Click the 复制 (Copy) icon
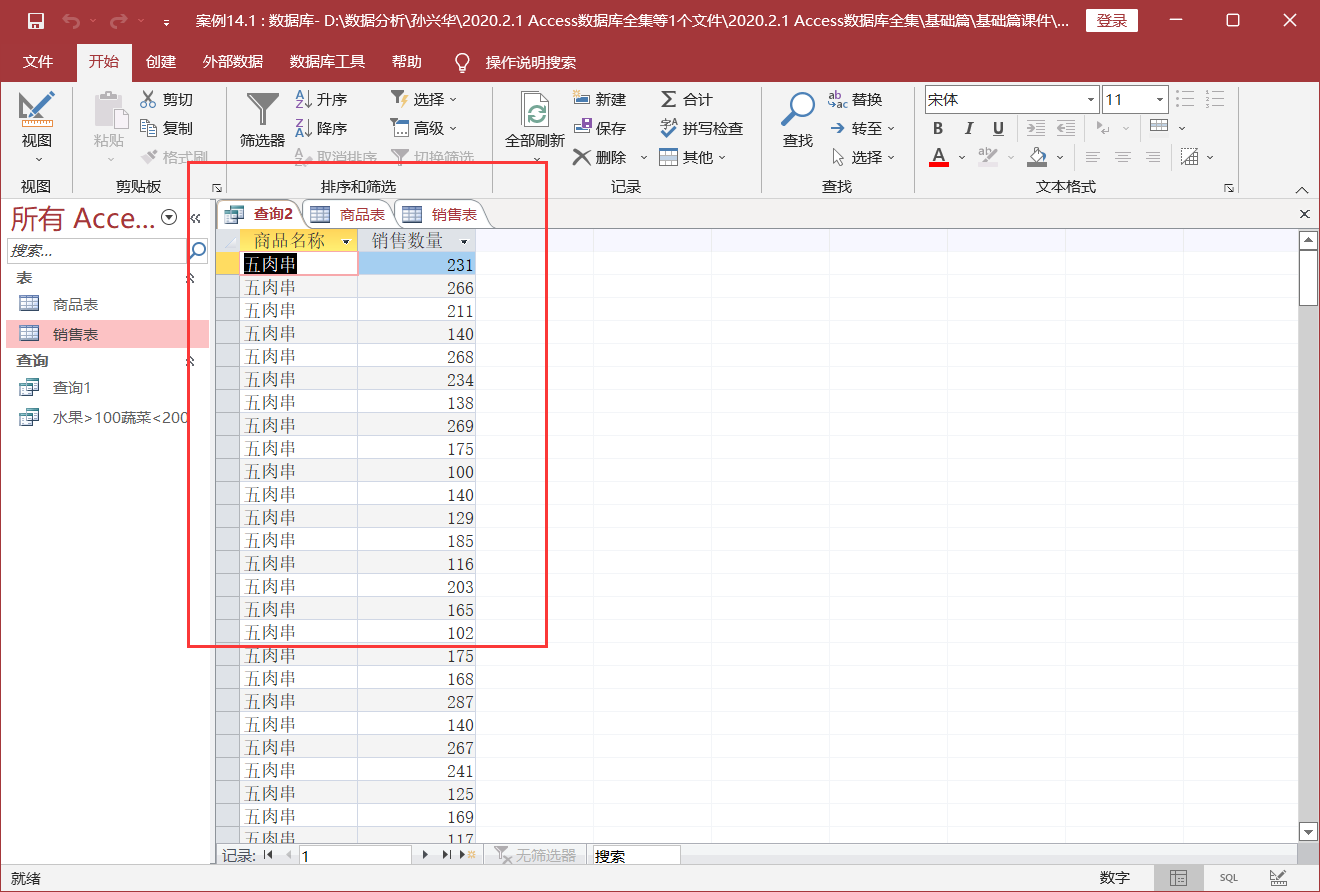Screen dimensions: 1320x892 coord(148,128)
